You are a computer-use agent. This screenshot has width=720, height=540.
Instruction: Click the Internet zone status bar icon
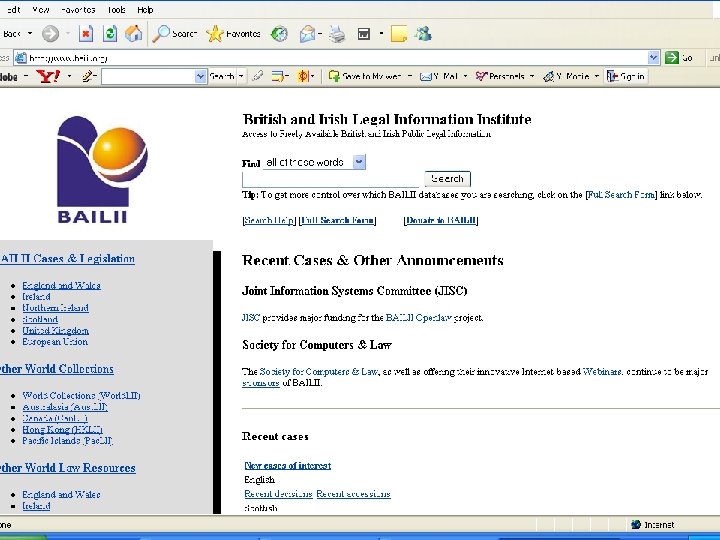636,524
